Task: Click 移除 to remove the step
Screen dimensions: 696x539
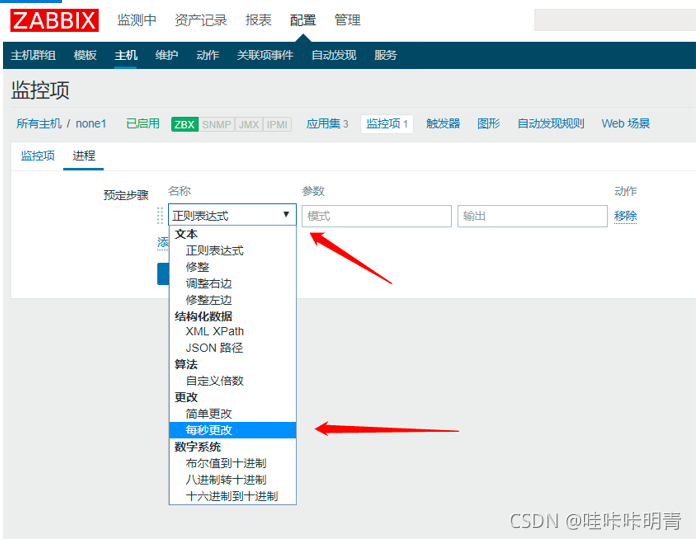Action: [625, 216]
